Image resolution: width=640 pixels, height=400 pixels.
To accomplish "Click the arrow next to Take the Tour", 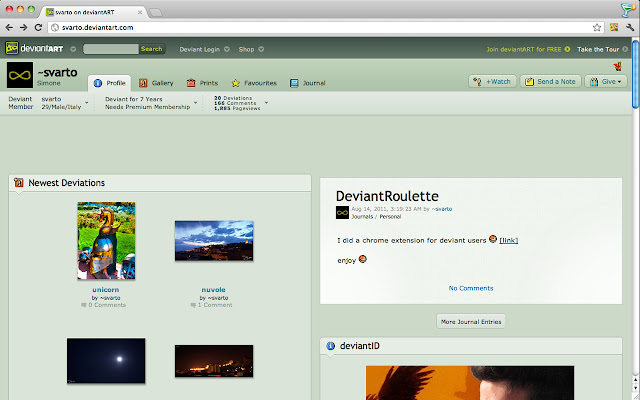I will [625, 49].
